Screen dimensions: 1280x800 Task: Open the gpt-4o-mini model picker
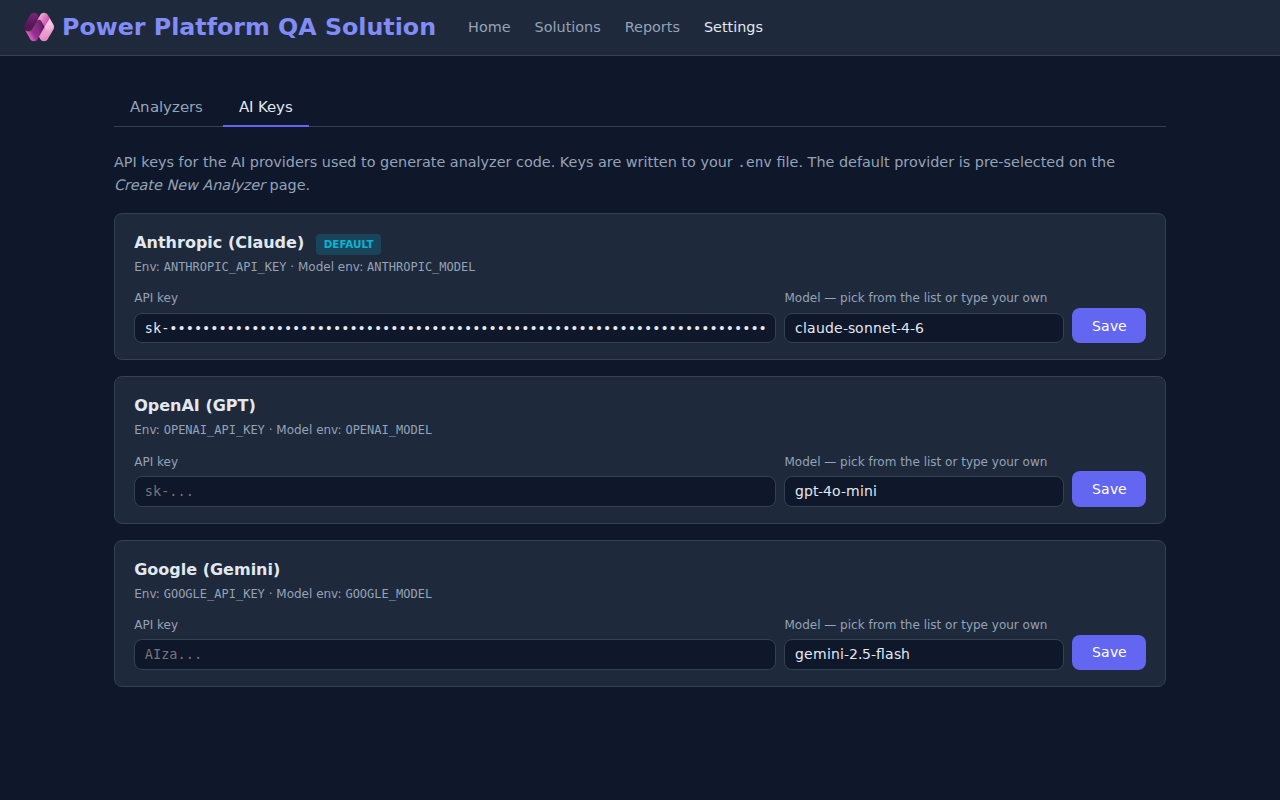923,491
